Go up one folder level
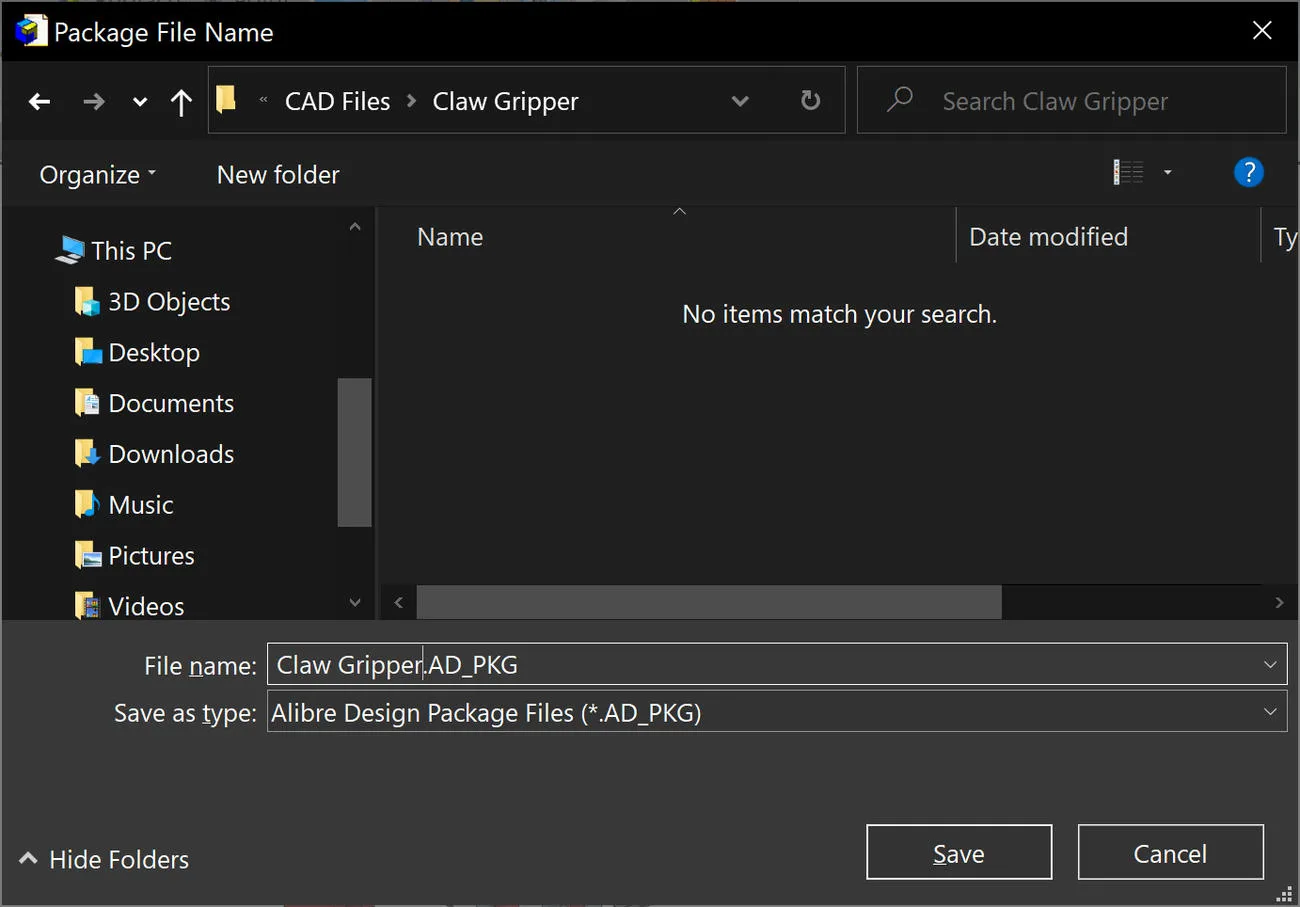Image resolution: width=1300 pixels, height=907 pixels. click(x=181, y=102)
